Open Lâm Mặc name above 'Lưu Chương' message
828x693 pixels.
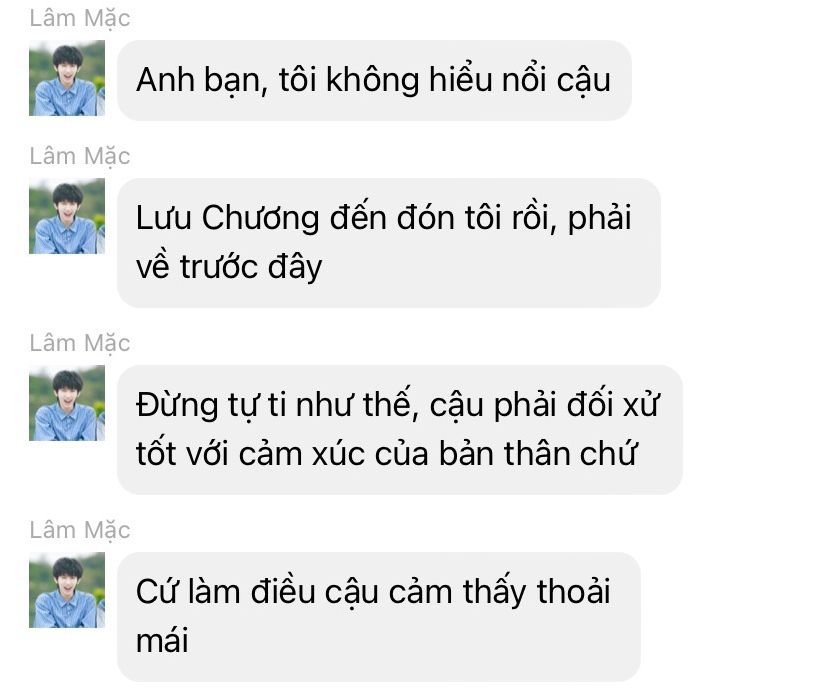pos(80,156)
